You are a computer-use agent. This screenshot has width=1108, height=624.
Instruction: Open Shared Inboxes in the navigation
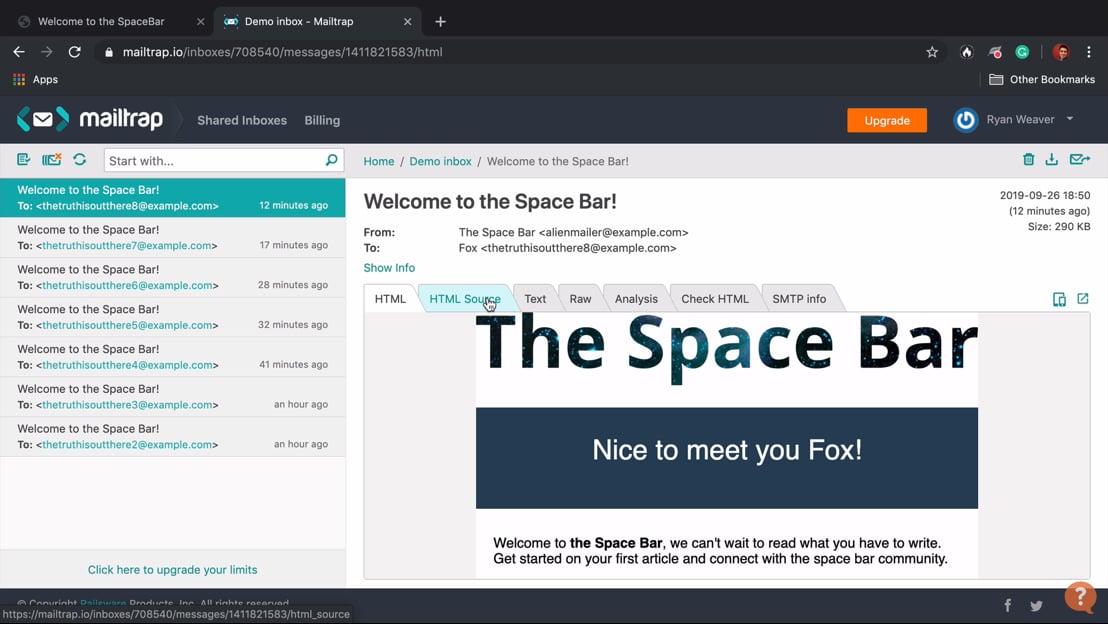pyautogui.click(x=242, y=120)
